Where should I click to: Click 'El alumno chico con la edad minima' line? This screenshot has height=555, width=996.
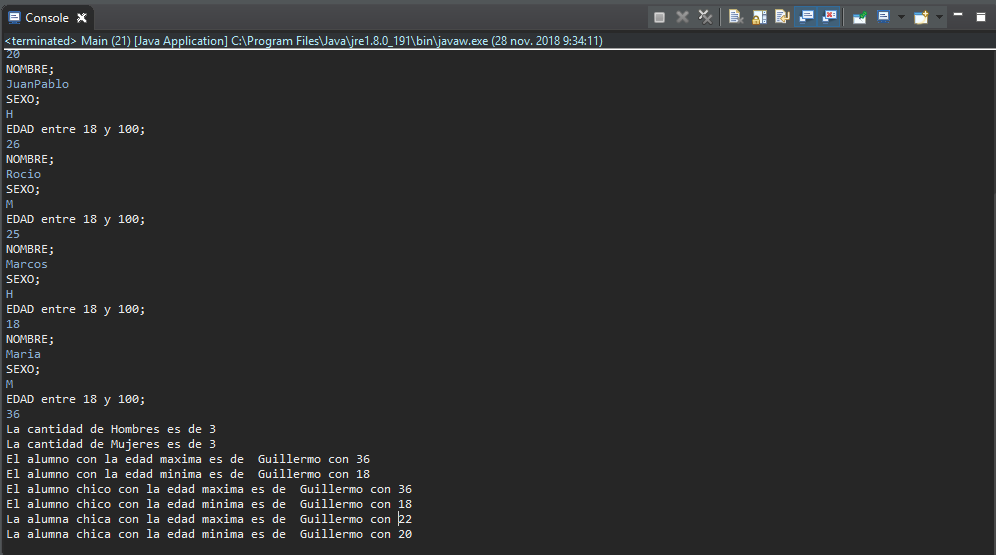click(x=209, y=504)
